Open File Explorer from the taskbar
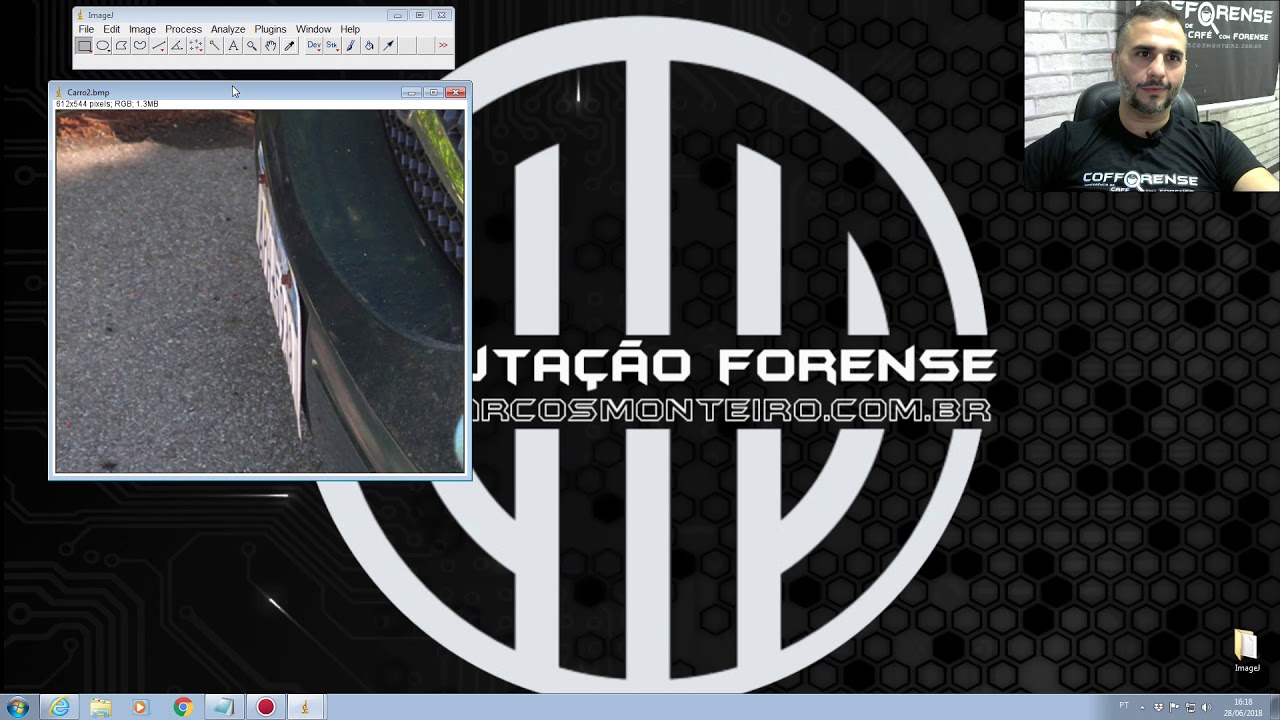The image size is (1280, 720). click(101, 707)
